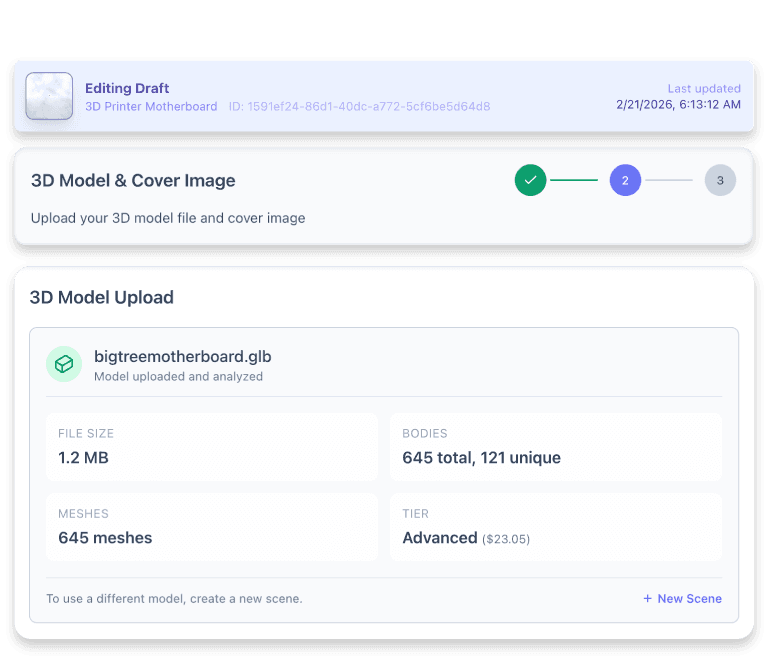The width and height of the screenshot is (768, 669).
Task: Select step 2 in the progress indicator
Action: (625, 180)
